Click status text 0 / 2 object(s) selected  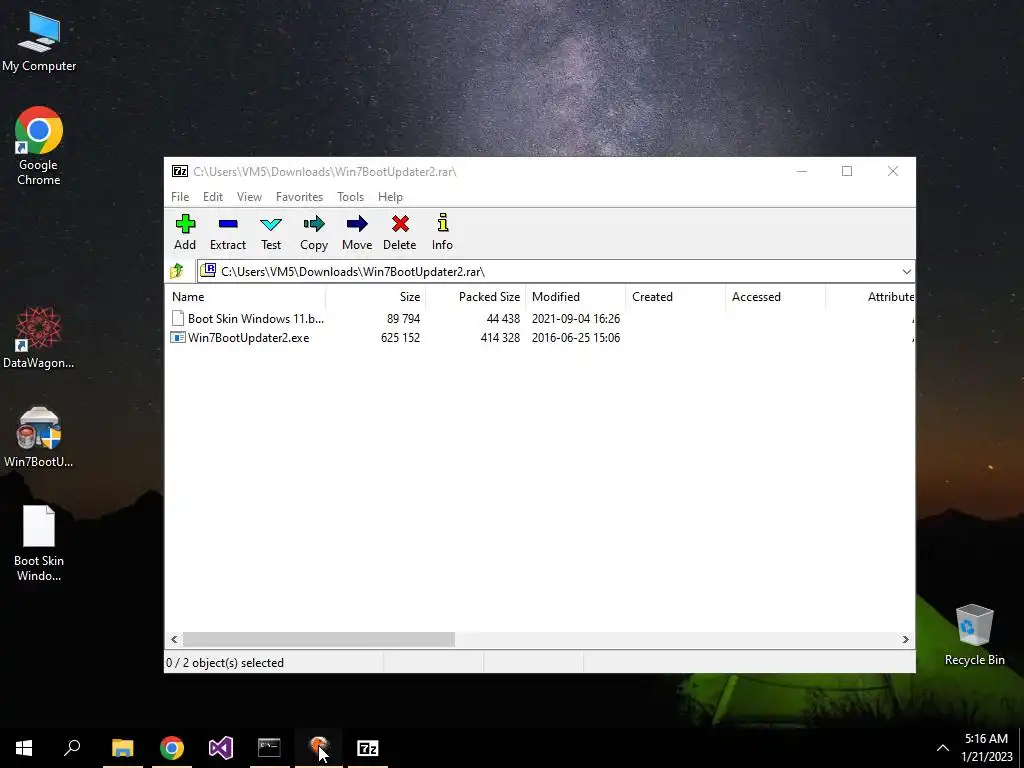[225, 662]
